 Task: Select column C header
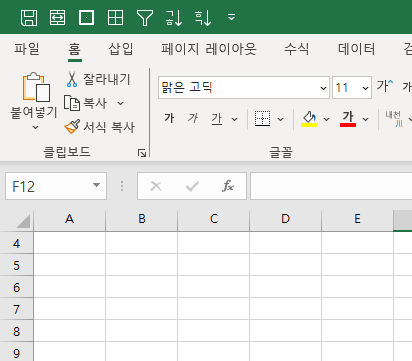point(214,219)
